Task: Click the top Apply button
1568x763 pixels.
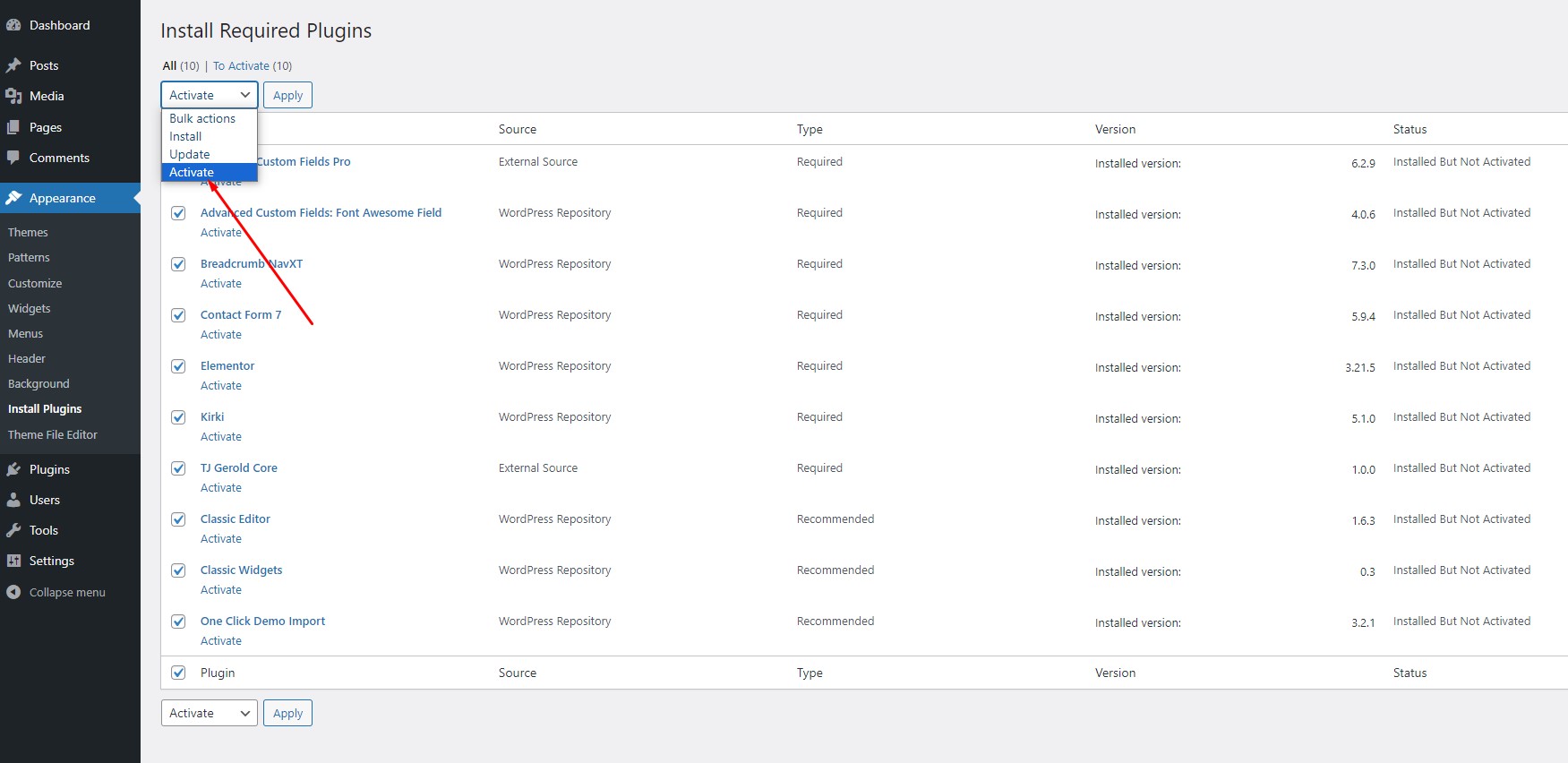Action: tap(287, 95)
